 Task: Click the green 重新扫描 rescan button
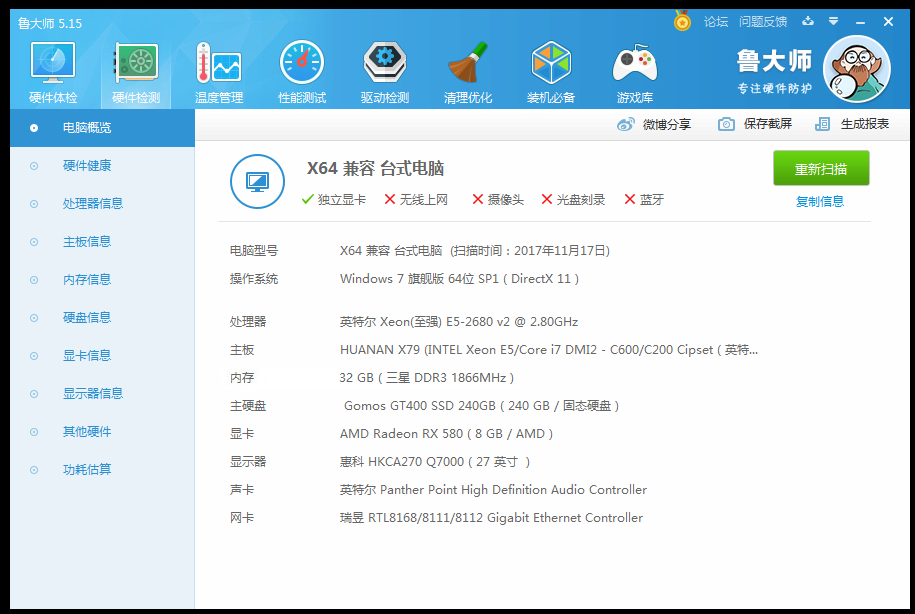[x=821, y=168]
